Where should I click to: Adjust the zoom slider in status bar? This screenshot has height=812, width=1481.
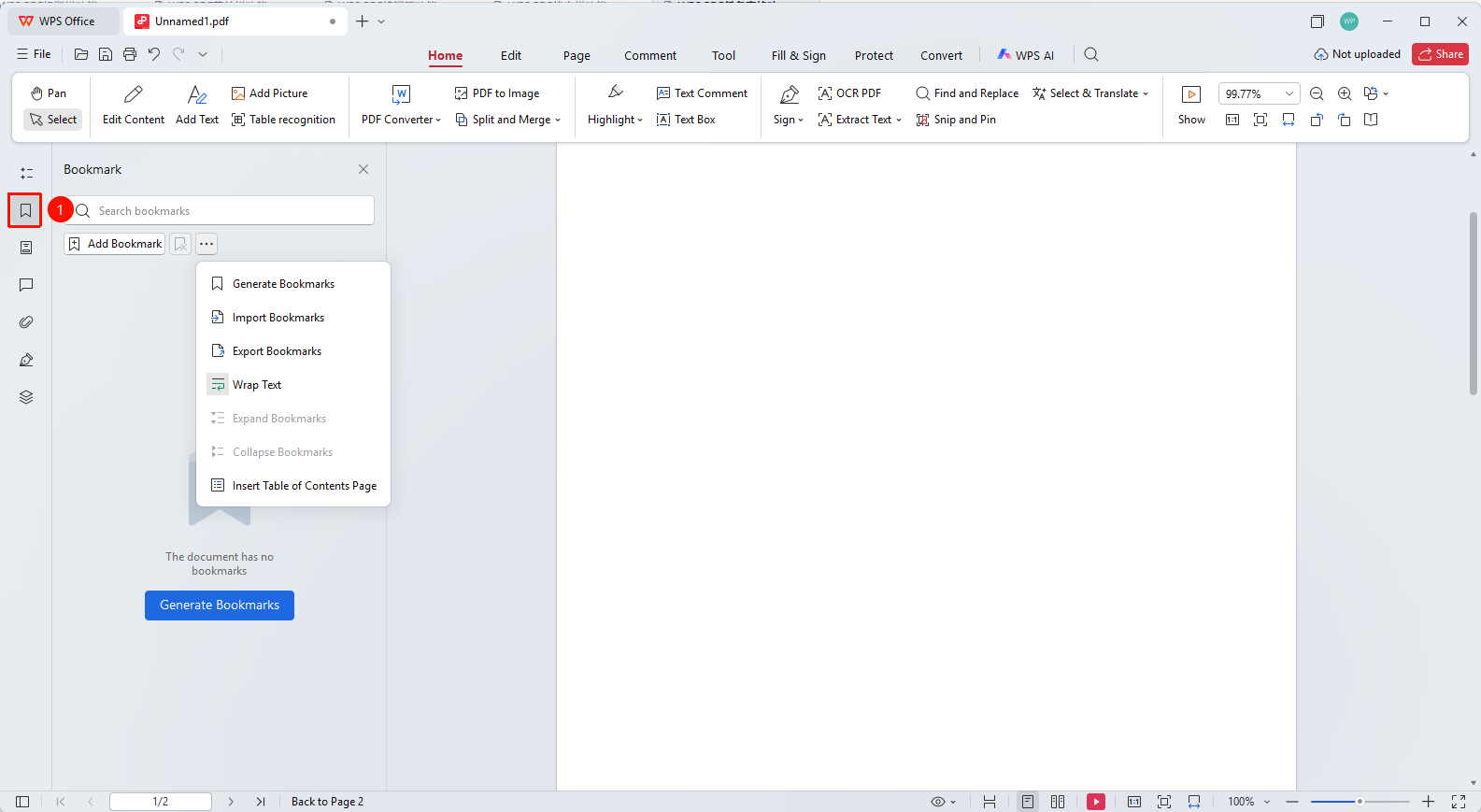click(1360, 802)
